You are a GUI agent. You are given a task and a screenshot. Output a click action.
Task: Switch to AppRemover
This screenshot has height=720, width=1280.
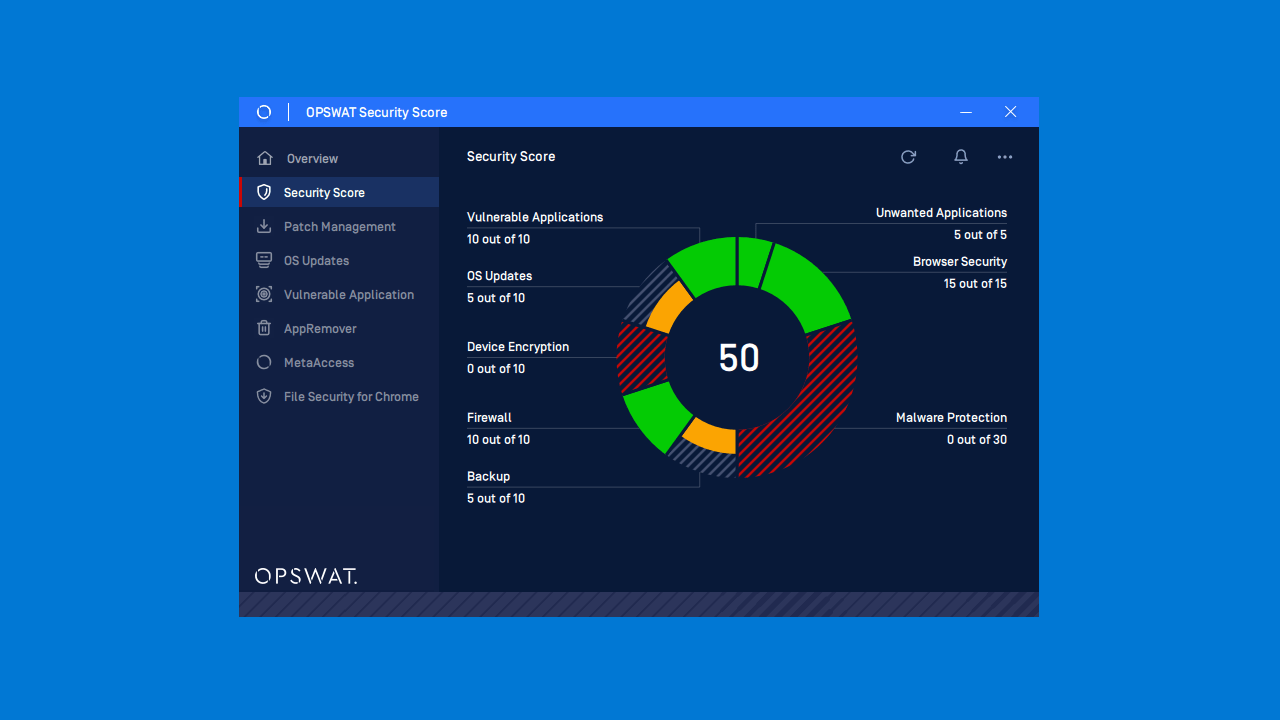339,328
